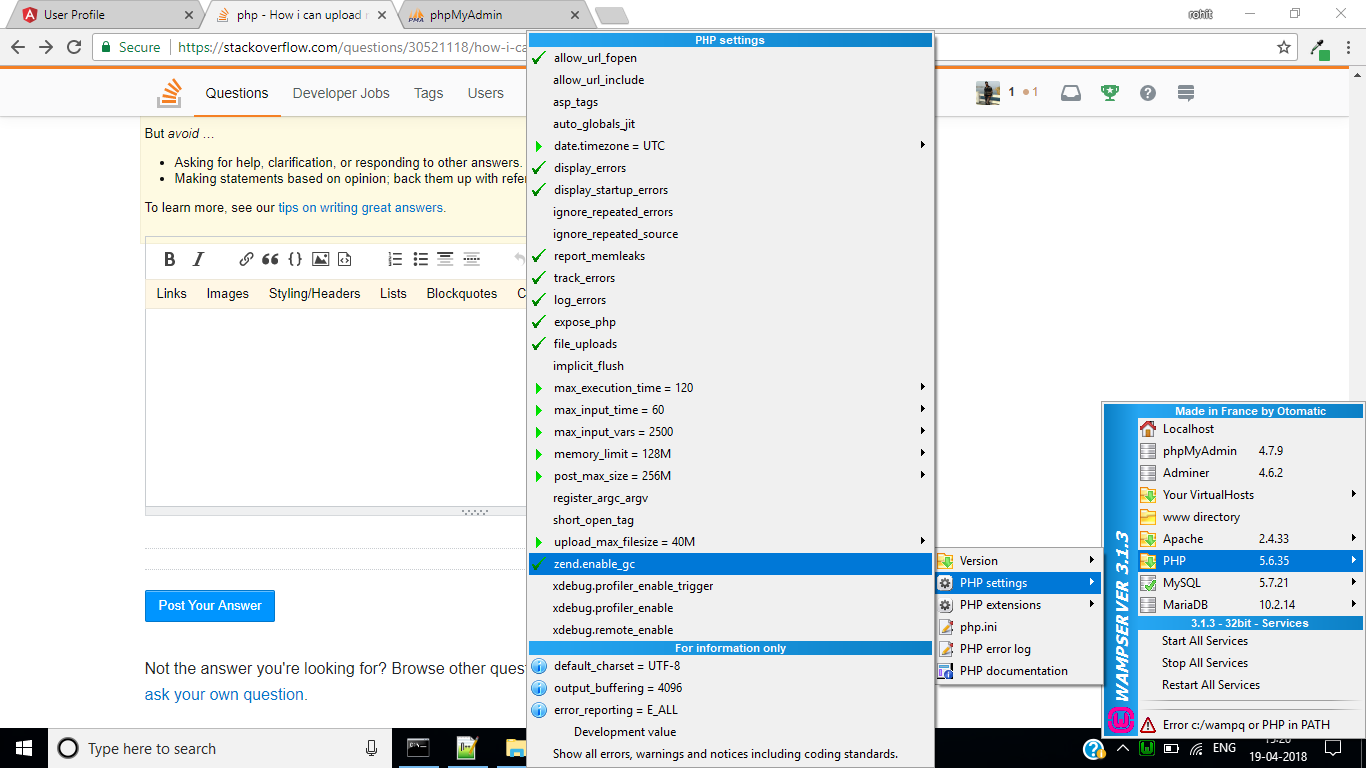1366x768 pixels.
Task: Toggle the report_memleaks setting
Action: coord(730,256)
